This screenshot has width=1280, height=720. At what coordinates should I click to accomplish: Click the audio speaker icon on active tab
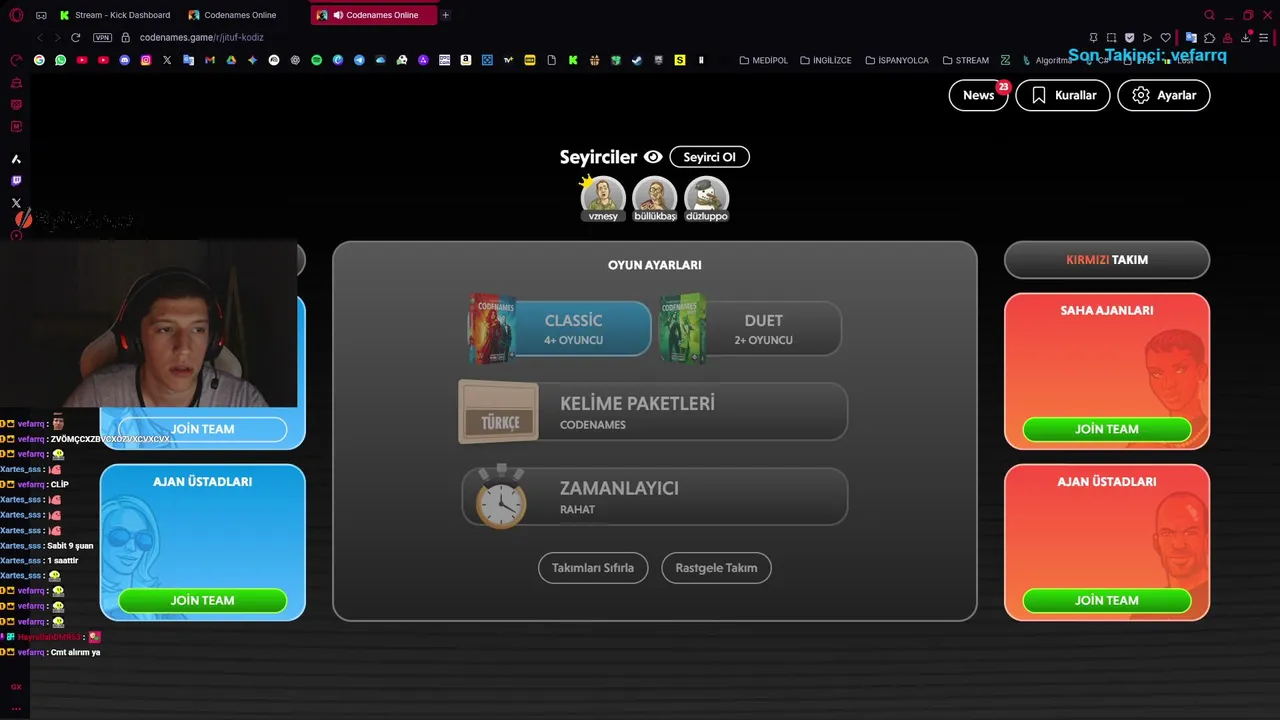pos(338,15)
